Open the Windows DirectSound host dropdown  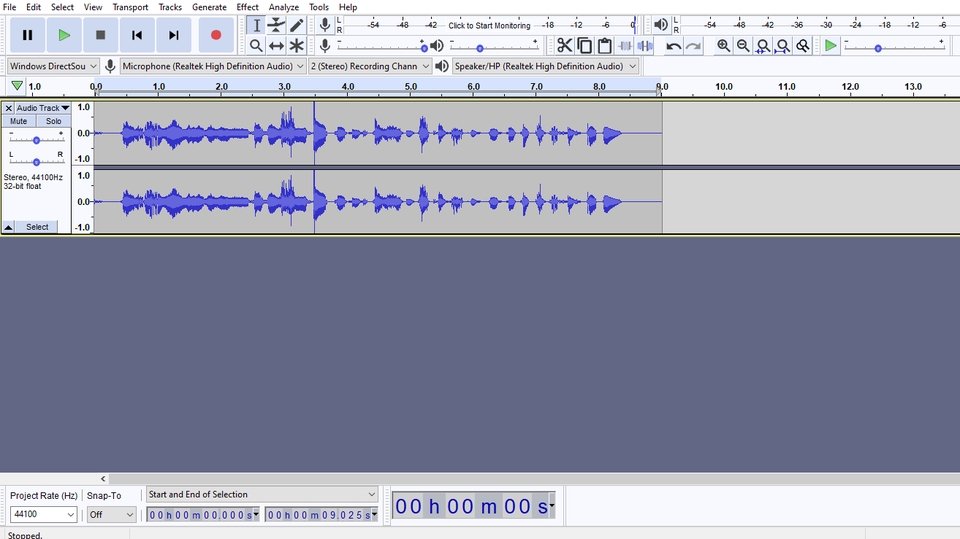(x=53, y=66)
